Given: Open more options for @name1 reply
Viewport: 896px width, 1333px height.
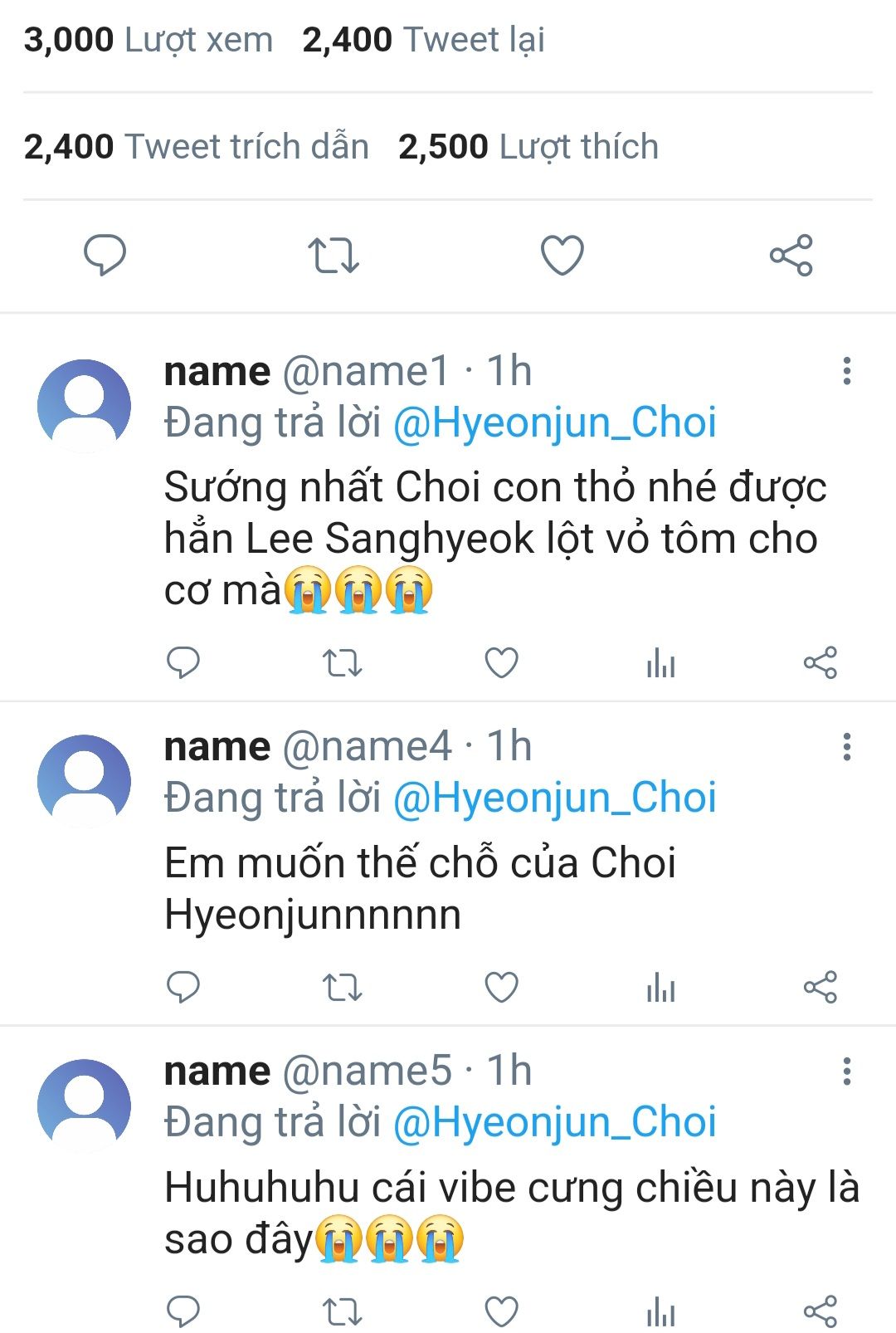Looking at the screenshot, I should point(846,371).
